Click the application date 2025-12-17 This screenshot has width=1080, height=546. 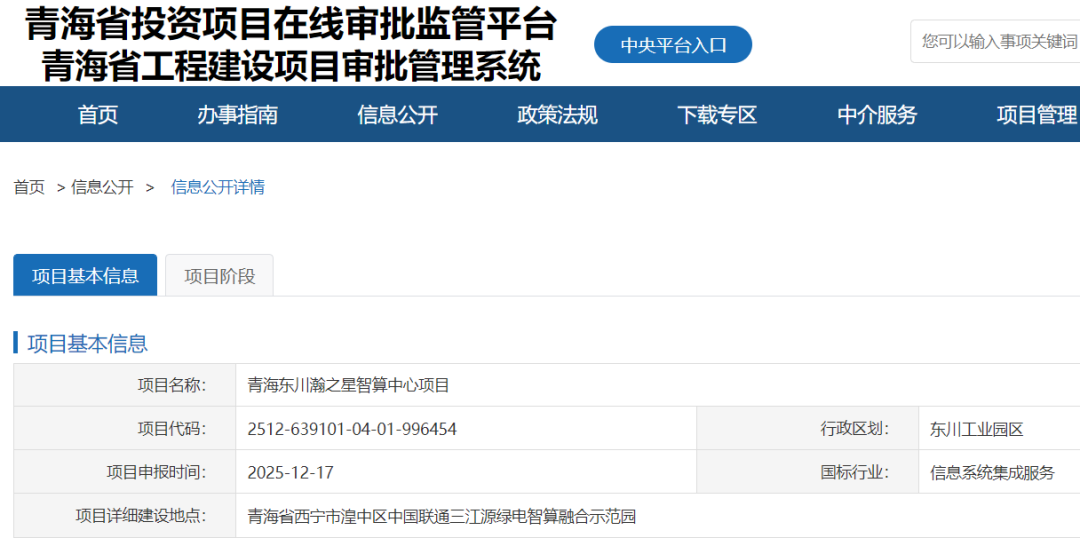pos(290,472)
